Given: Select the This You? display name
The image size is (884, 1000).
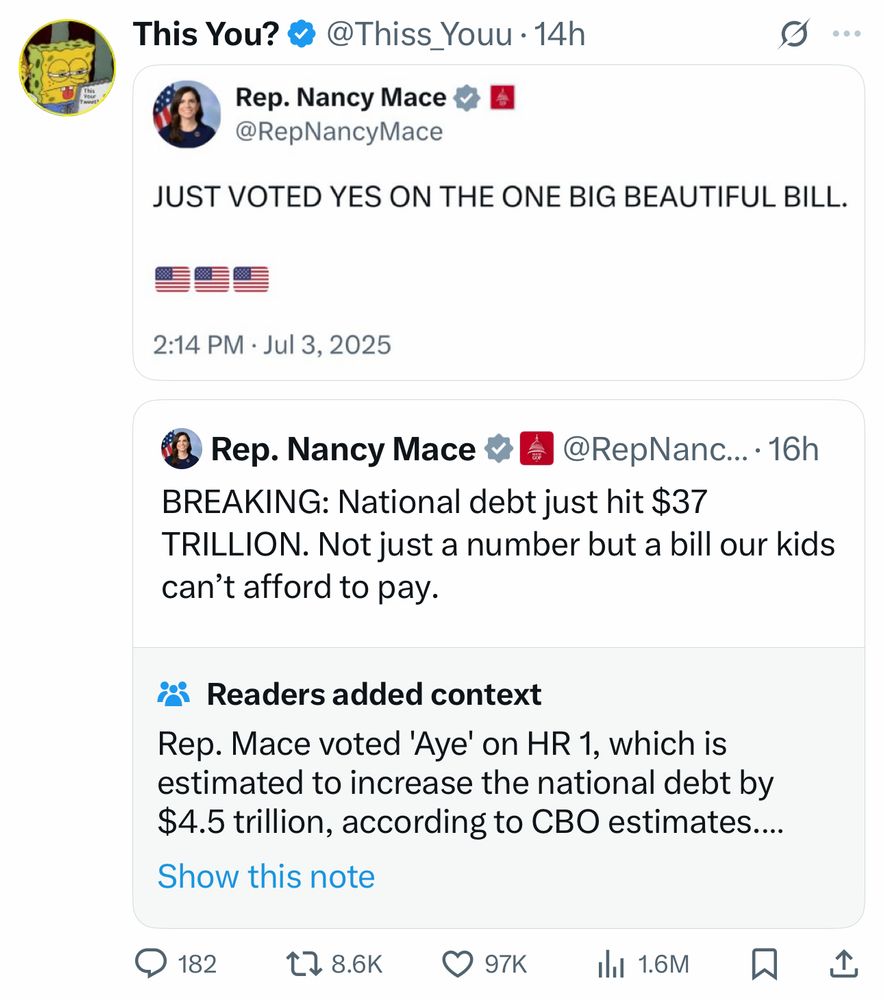Looking at the screenshot, I should point(207,34).
